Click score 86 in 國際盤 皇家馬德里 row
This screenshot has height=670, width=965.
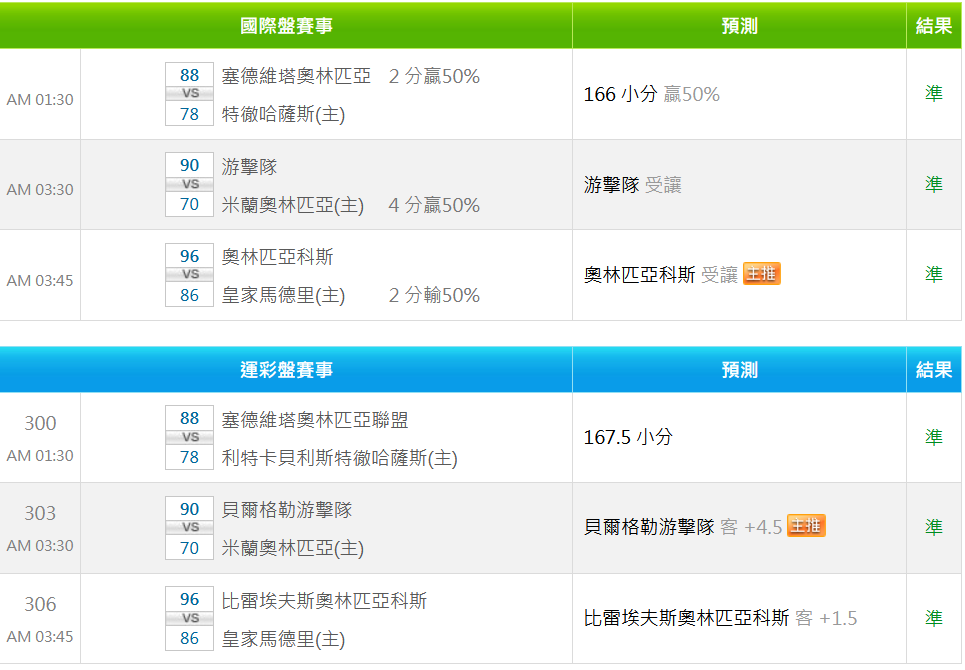tap(190, 295)
